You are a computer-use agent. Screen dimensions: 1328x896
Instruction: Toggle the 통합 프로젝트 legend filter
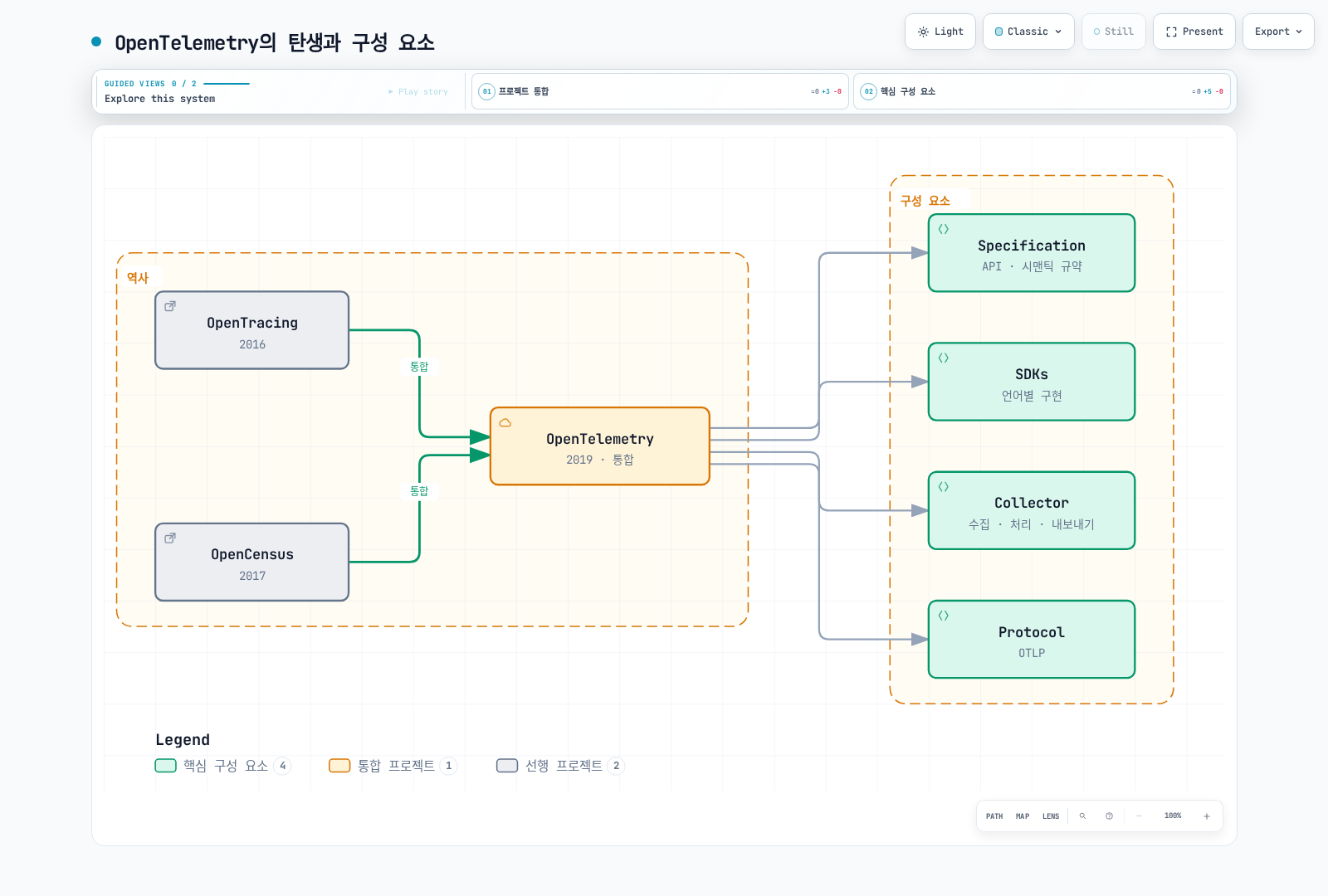click(393, 766)
